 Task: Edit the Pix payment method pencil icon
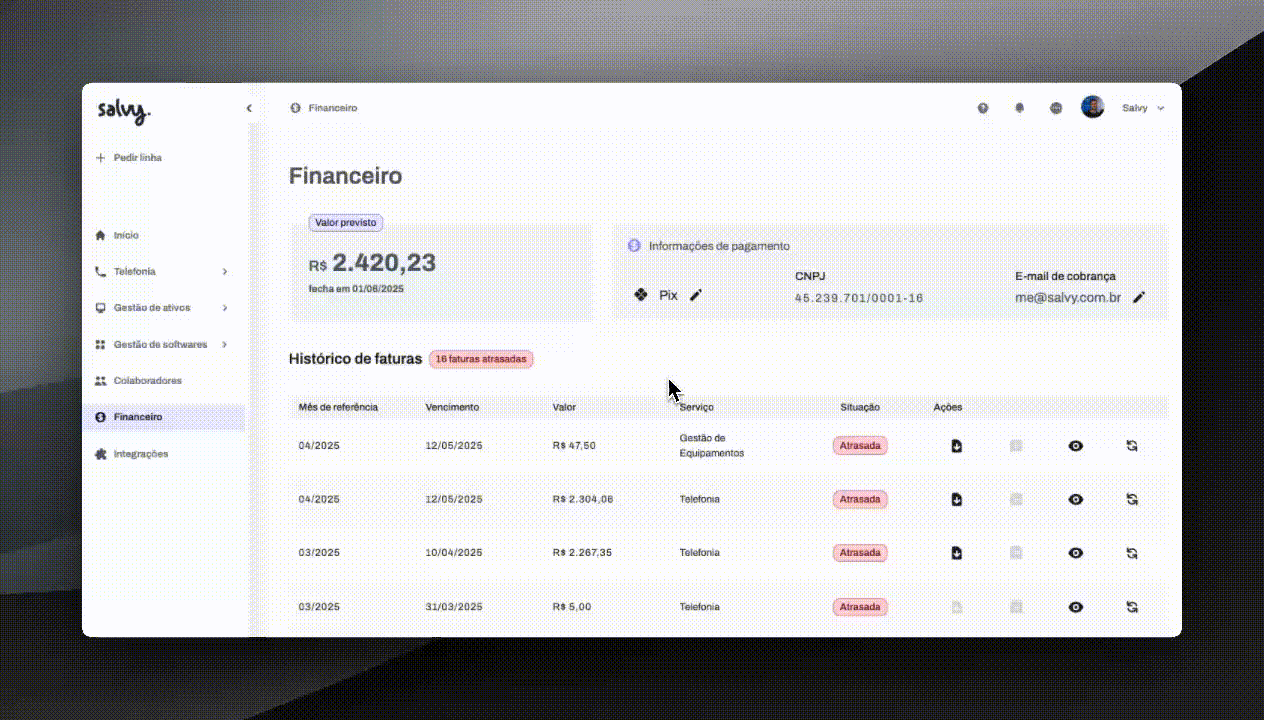coord(696,295)
